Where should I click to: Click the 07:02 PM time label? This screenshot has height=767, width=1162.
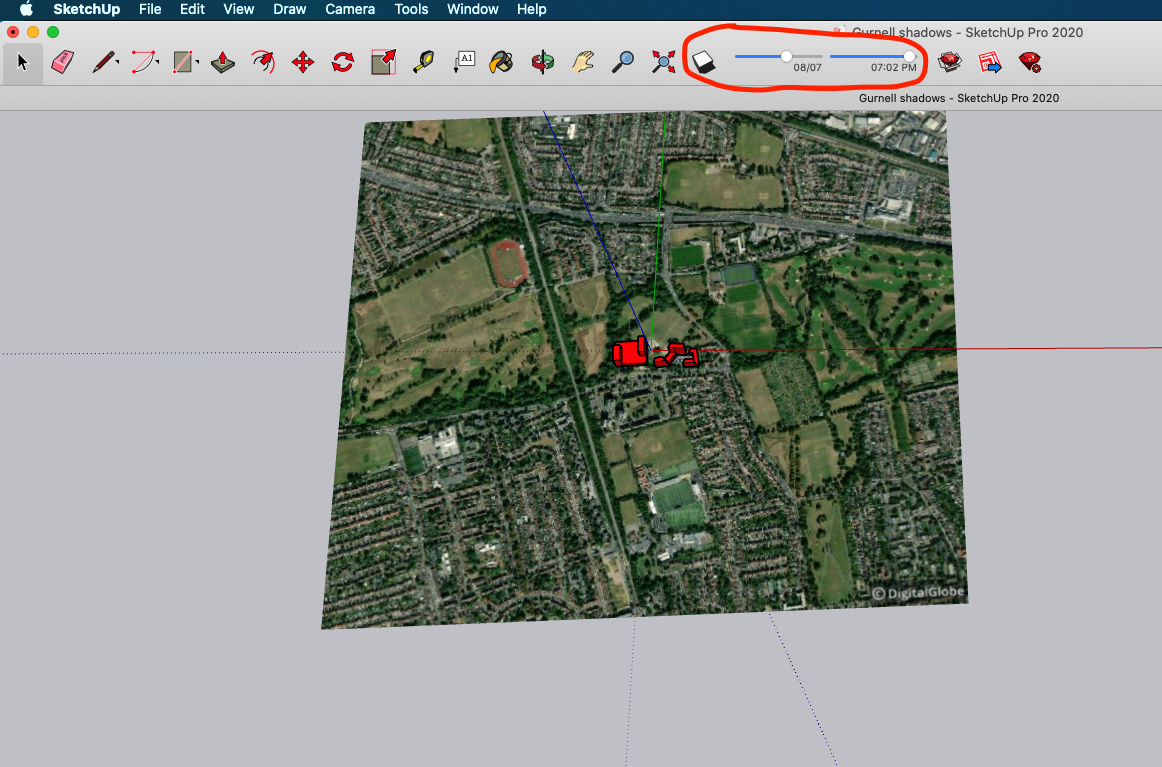(x=894, y=67)
